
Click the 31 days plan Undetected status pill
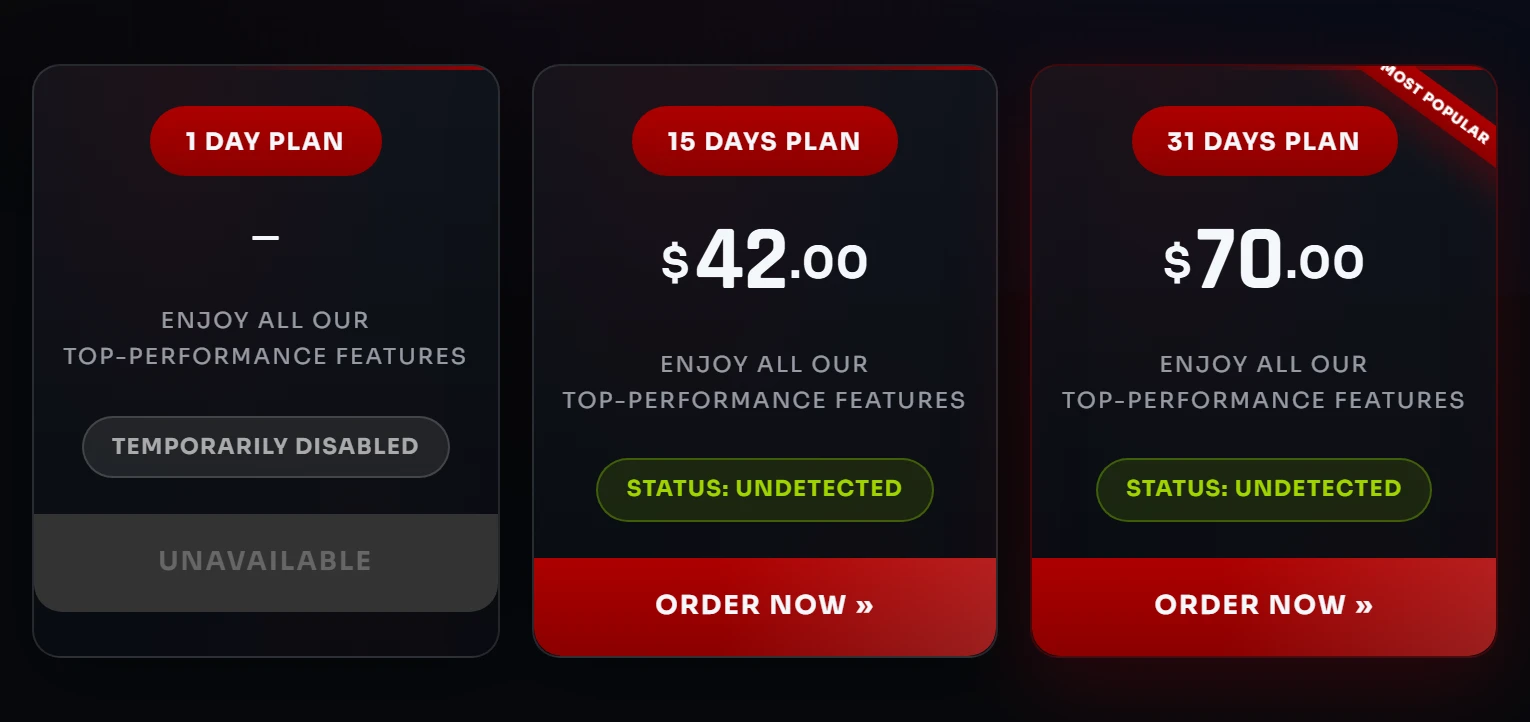[1263, 489]
